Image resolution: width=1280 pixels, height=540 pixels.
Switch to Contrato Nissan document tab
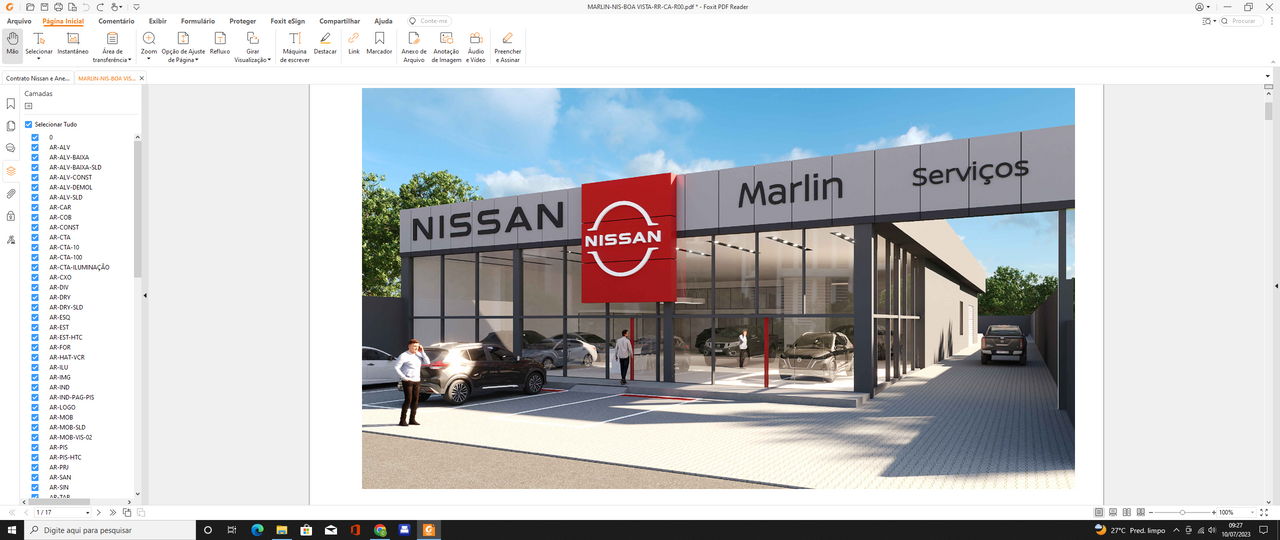pos(37,77)
